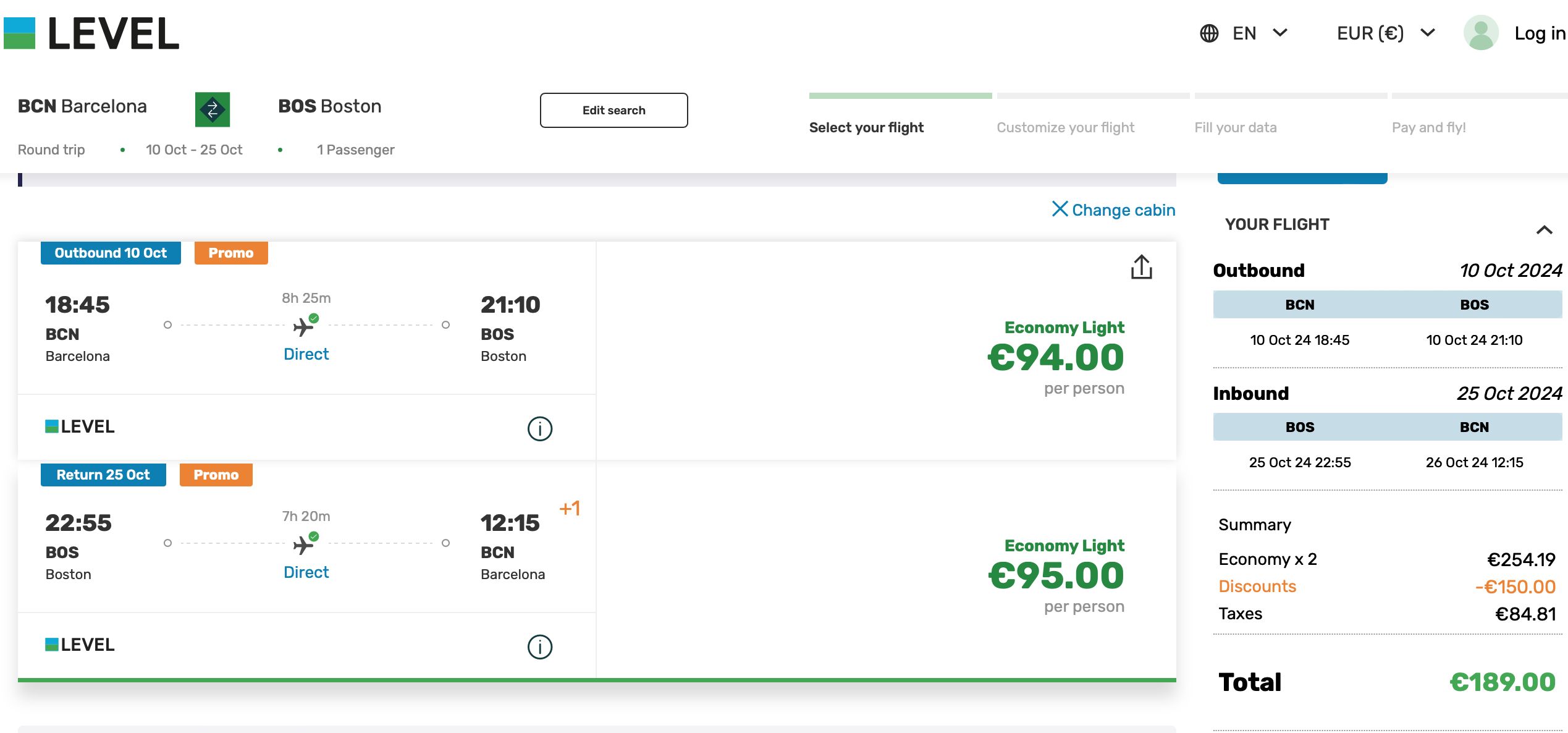
Task: Click the share icon on the outbound flight
Action: click(1141, 267)
